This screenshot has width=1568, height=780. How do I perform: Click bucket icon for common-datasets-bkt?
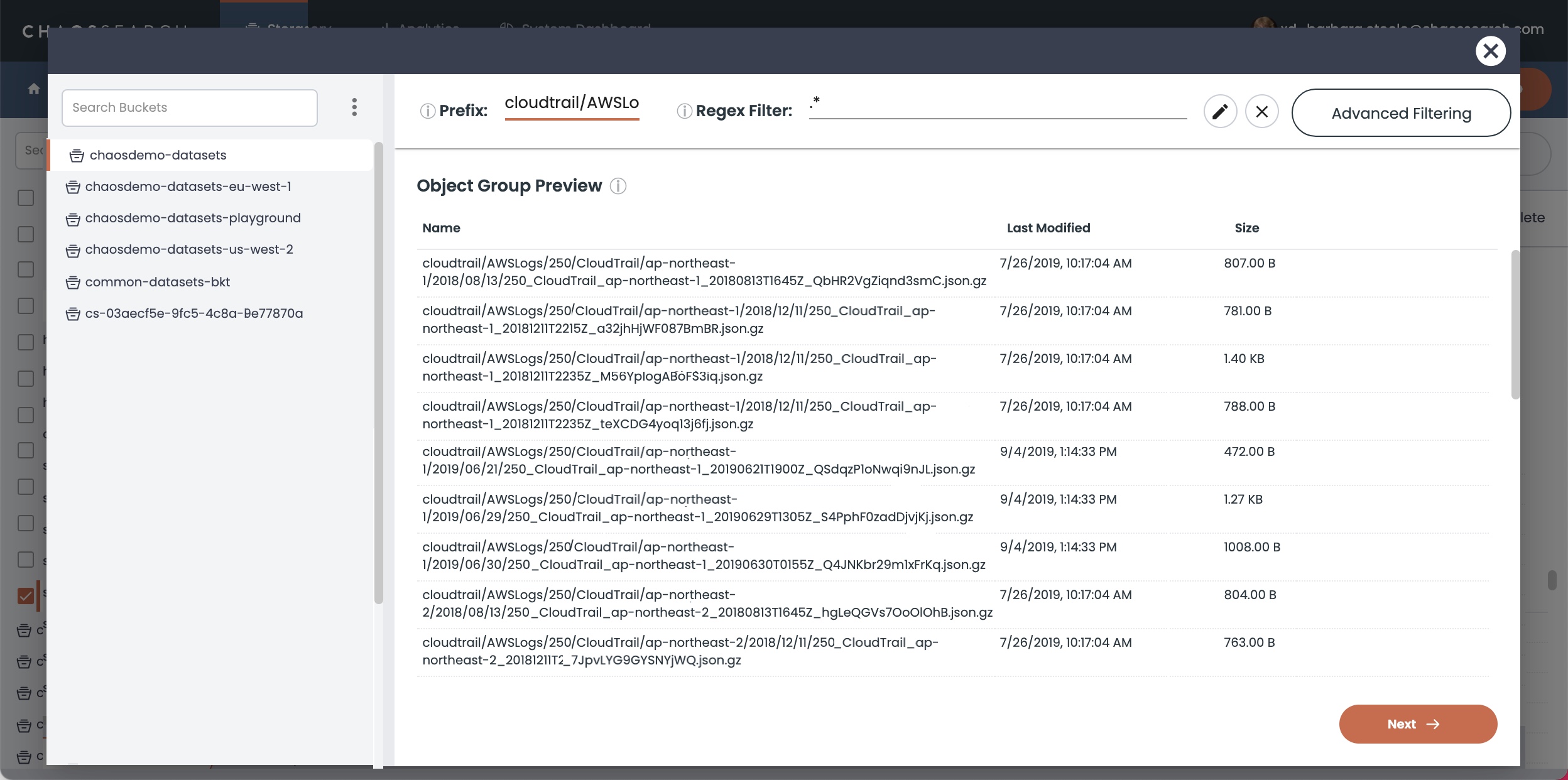(x=73, y=283)
